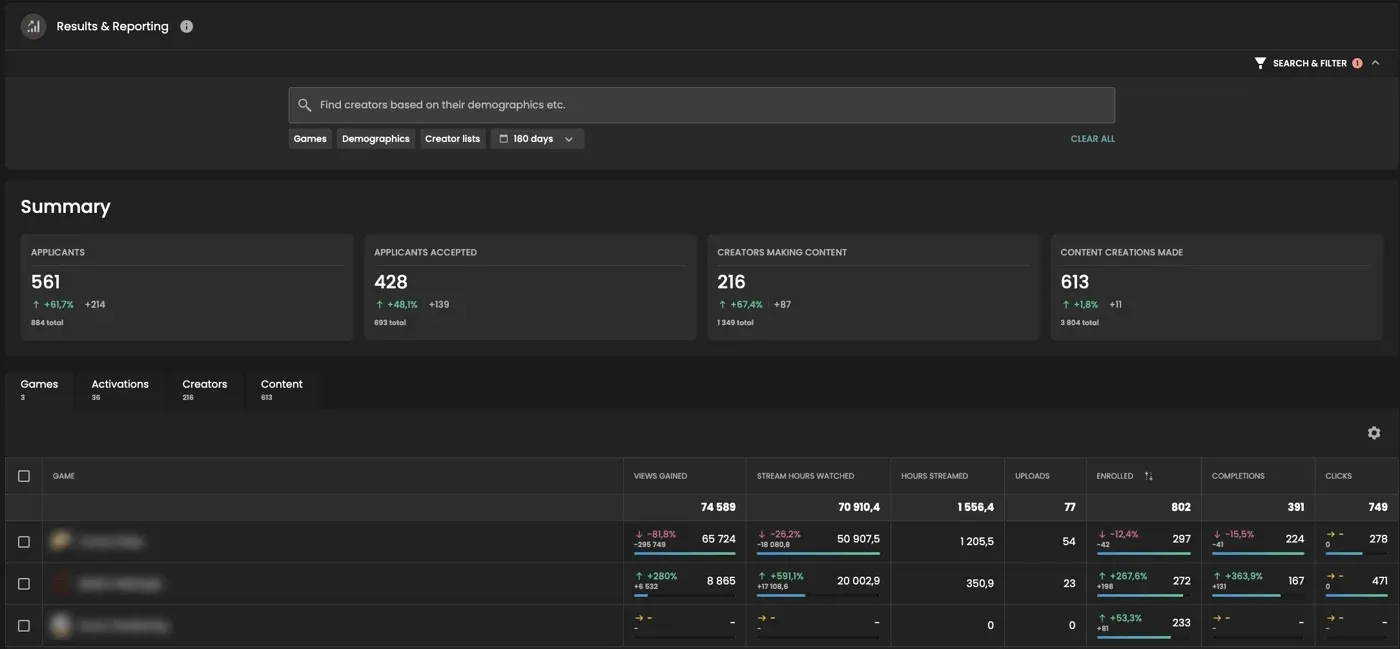Click the Applicants summary card value 561
The width and height of the screenshot is (1400, 649).
[46, 282]
